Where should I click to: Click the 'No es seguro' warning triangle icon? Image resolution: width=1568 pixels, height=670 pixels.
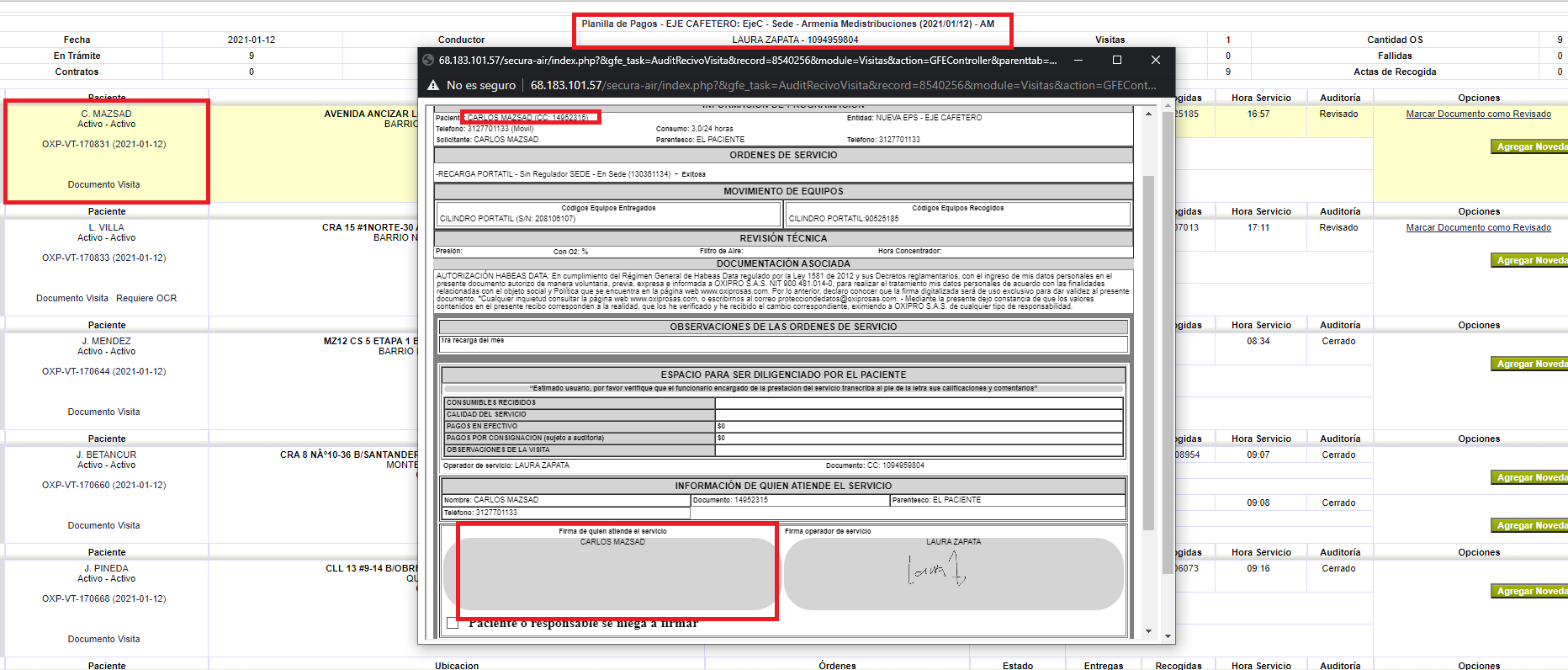pyautogui.click(x=433, y=85)
